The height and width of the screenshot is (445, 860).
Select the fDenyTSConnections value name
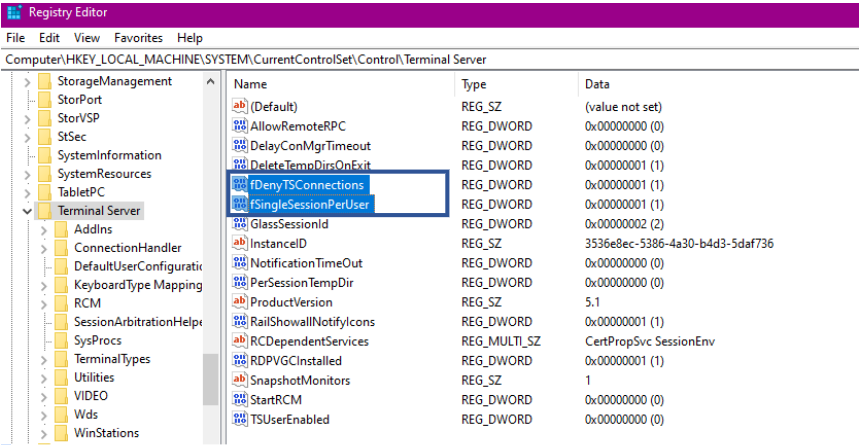pos(309,185)
